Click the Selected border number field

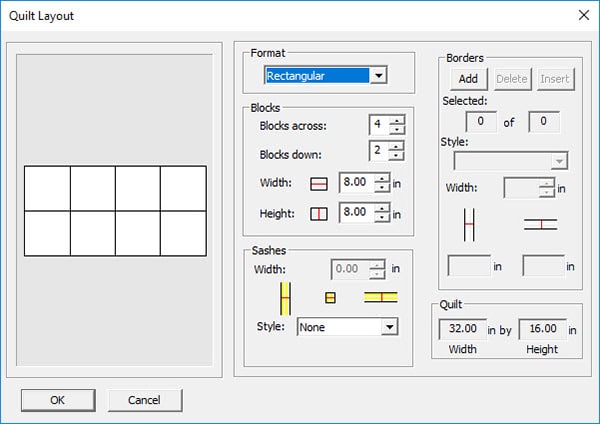pyautogui.click(x=481, y=122)
